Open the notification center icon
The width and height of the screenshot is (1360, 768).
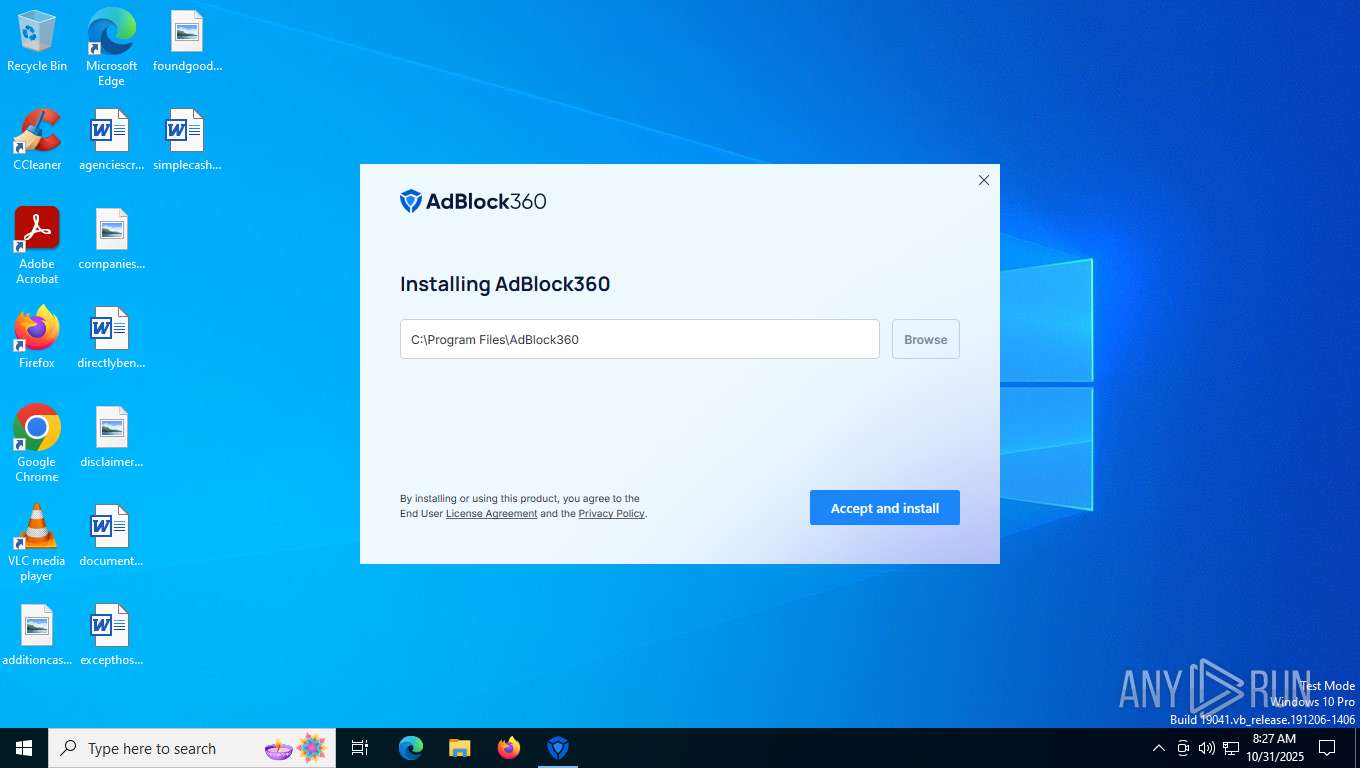click(1327, 748)
